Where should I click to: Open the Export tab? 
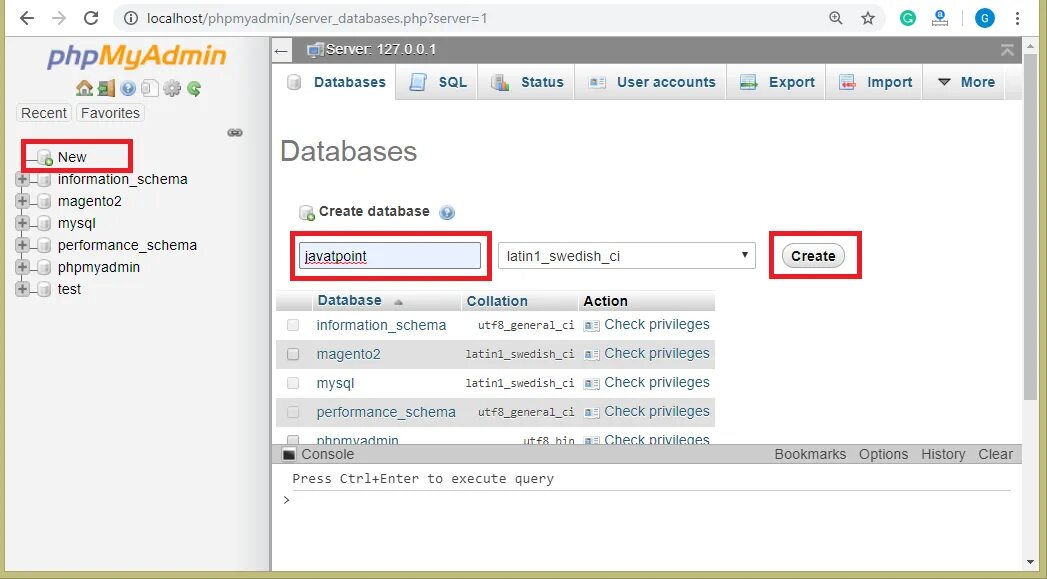click(x=777, y=82)
